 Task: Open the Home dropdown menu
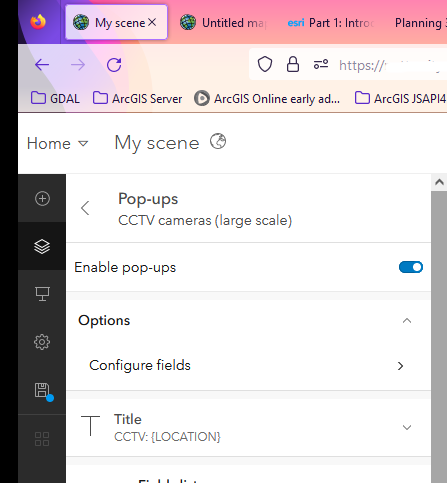(57, 143)
